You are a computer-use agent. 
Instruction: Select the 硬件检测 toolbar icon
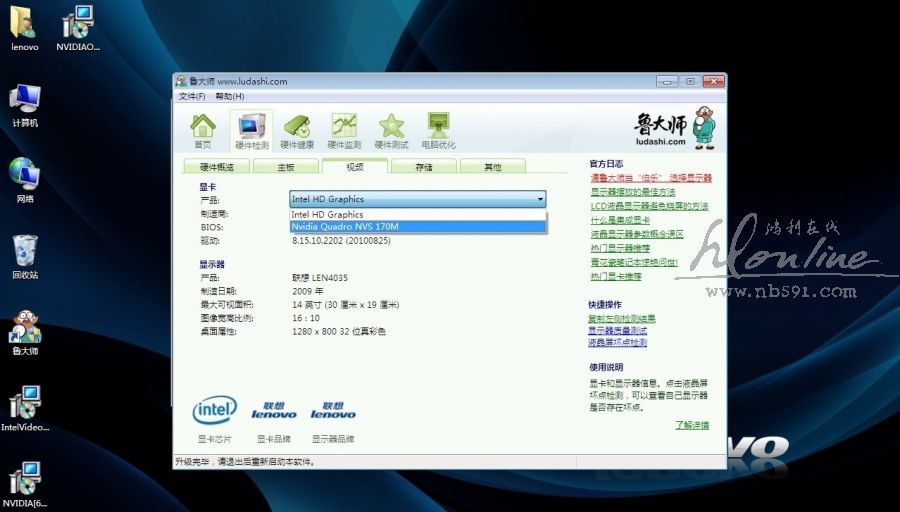point(251,131)
